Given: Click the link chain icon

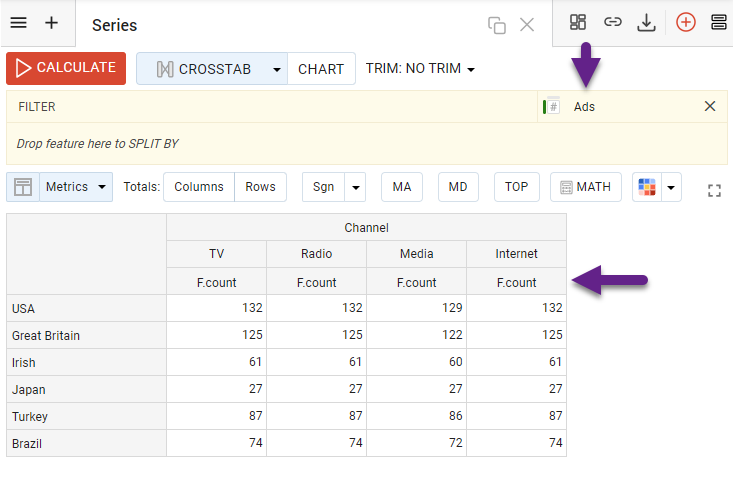Looking at the screenshot, I should click(x=612, y=23).
